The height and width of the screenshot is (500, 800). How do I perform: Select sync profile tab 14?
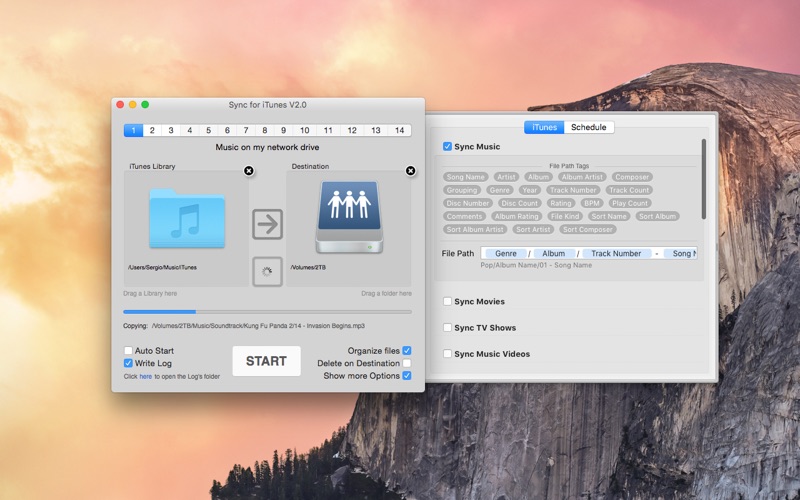point(399,130)
